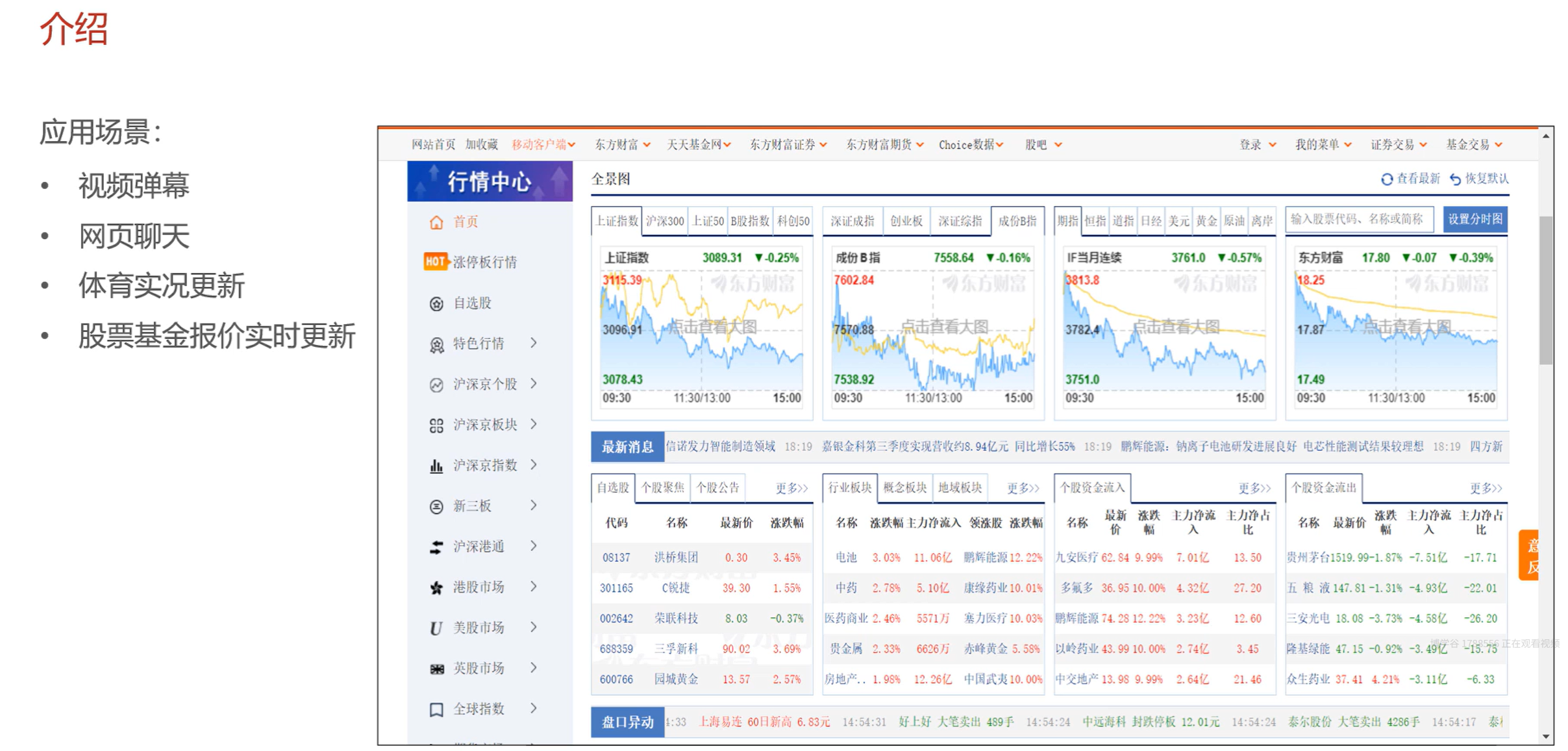Open the 东方财富 dropdown in top bar

(622, 145)
